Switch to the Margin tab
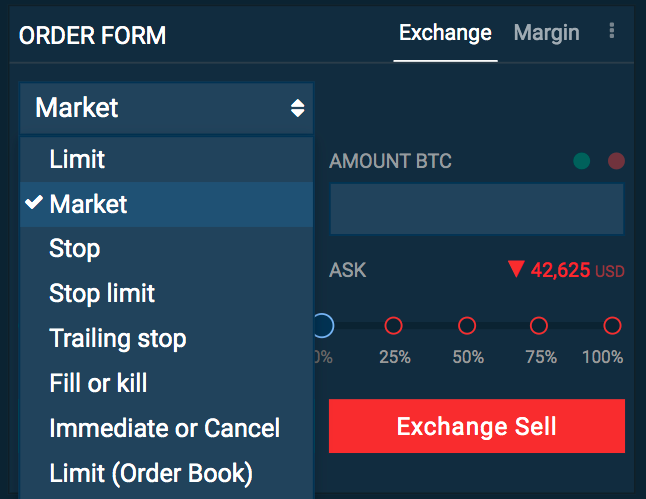Viewport: 646px width, 499px height. (x=546, y=33)
